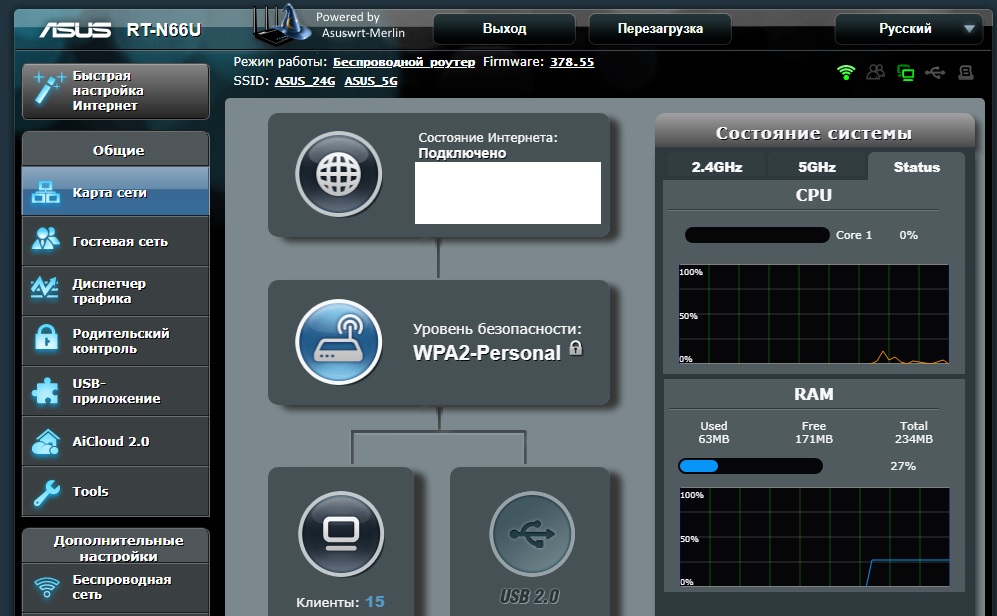997x616 pixels.
Task: Click the Core 1 0% value
Action: [x=909, y=235]
